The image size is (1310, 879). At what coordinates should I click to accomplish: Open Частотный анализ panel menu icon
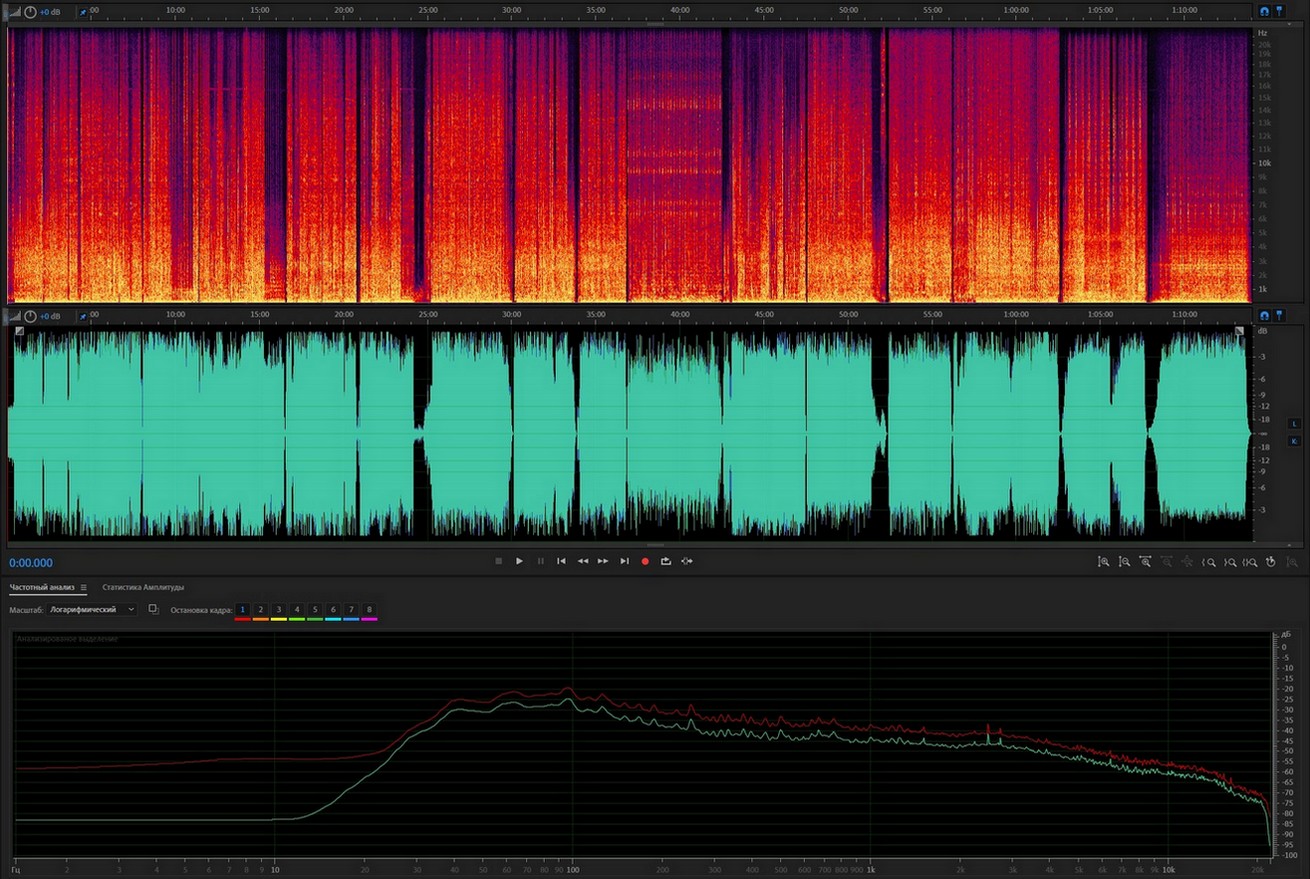(x=84, y=587)
